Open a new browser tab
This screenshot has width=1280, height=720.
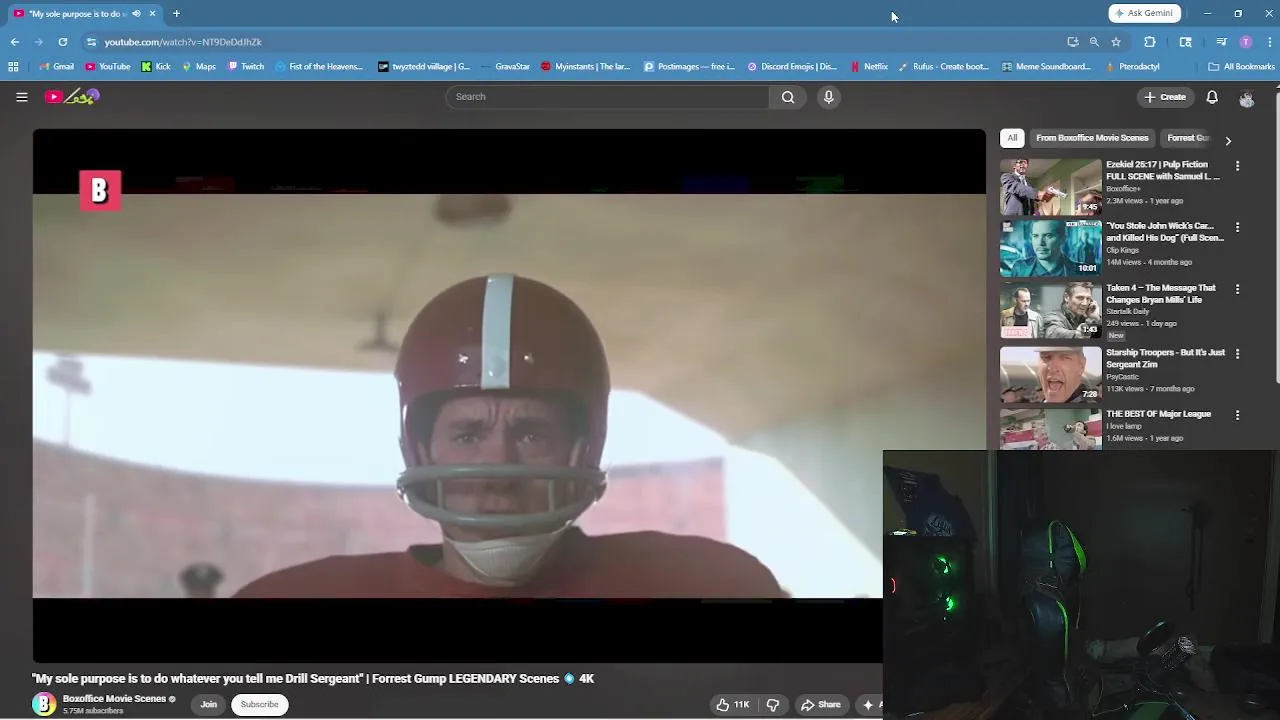point(176,14)
